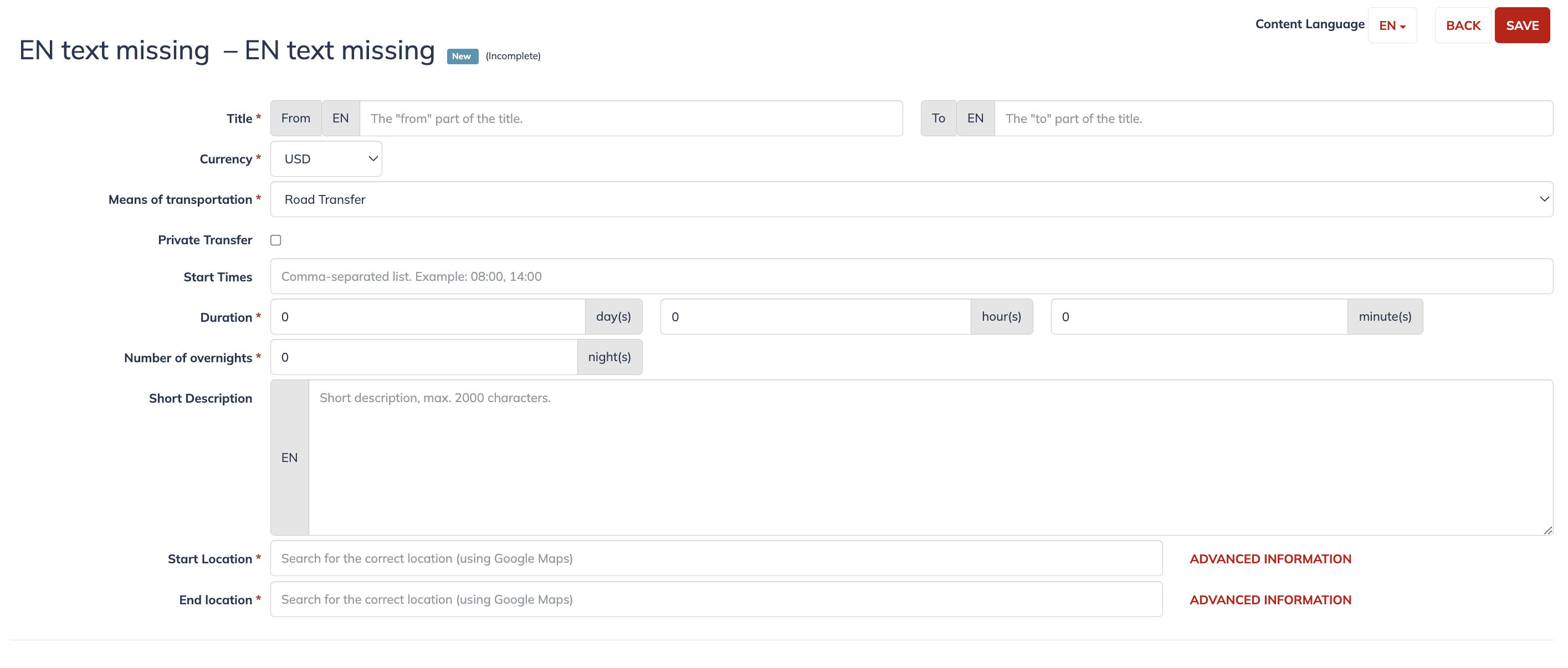This screenshot has height=668, width=1568.
Task: Click into the Short Description textarea
Action: [931, 458]
